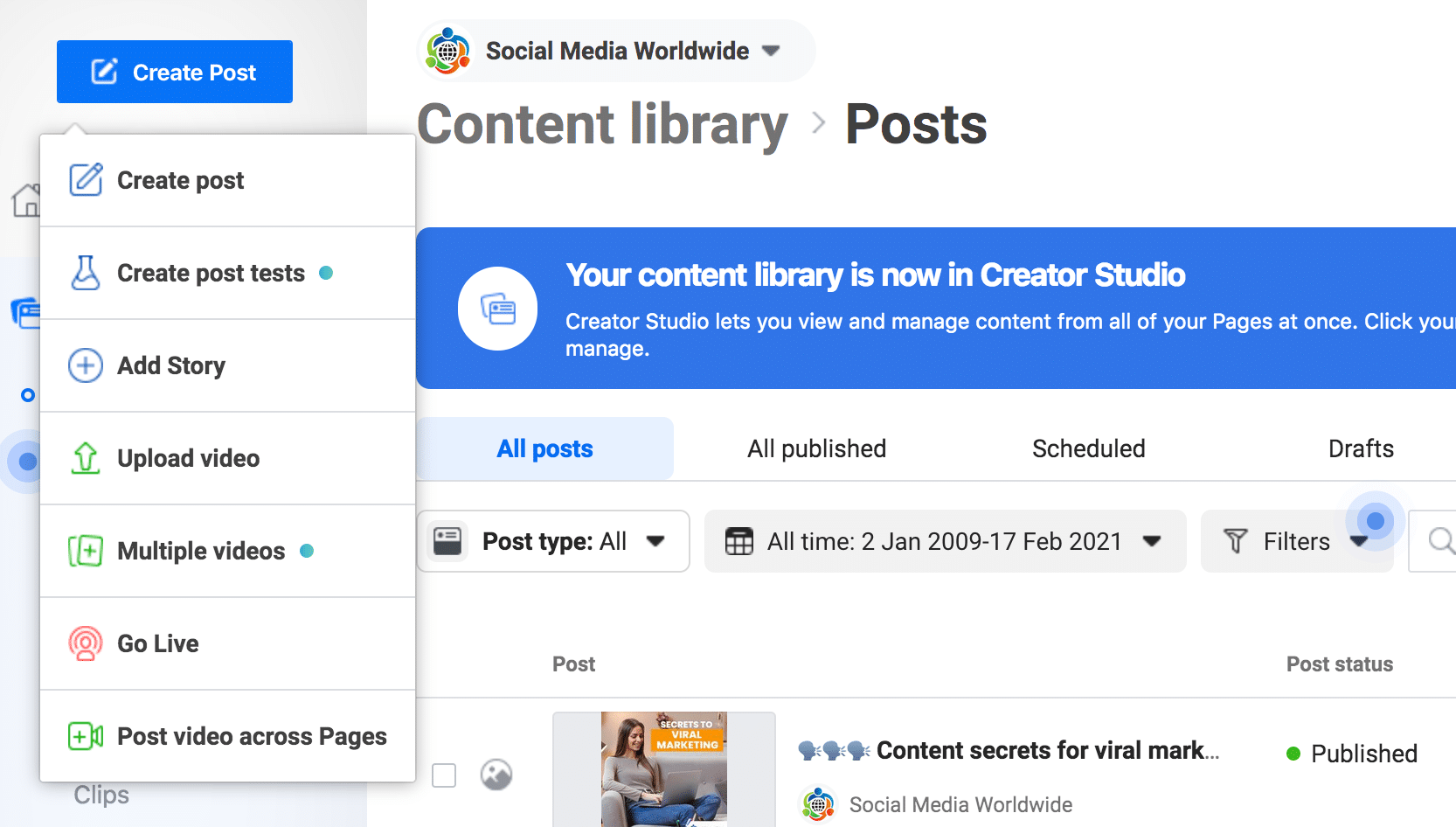The width and height of the screenshot is (1456, 827).
Task: Switch to the All posts tab
Action: pos(544,448)
